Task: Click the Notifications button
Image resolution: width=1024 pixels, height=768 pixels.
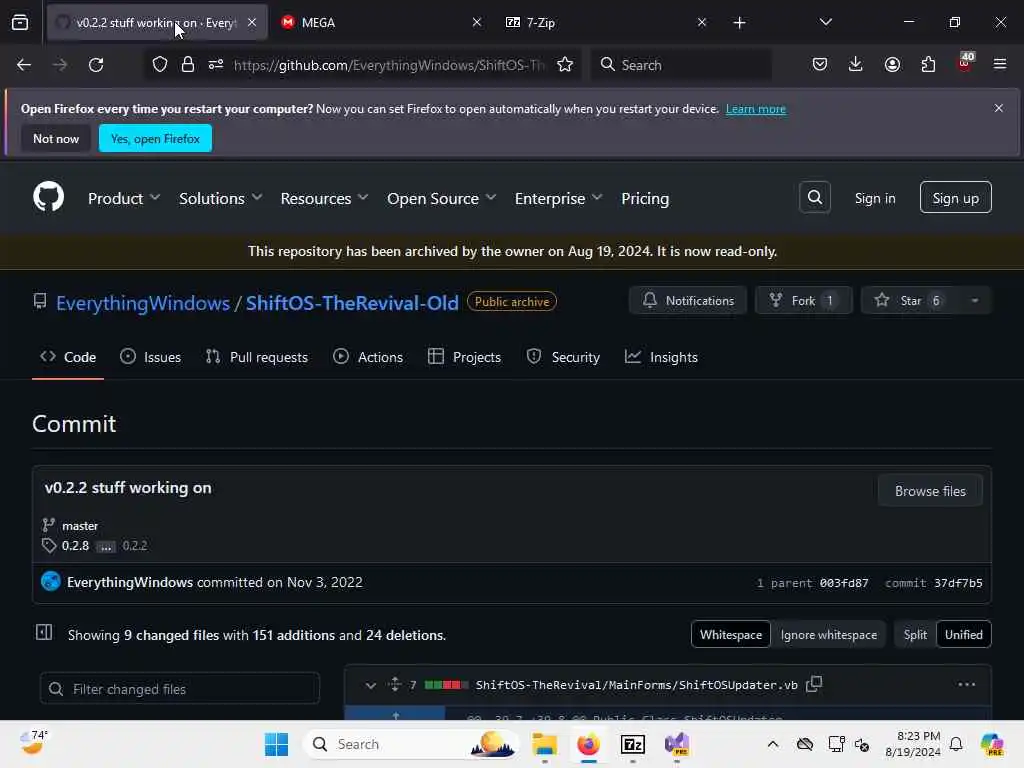Action: click(x=688, y=300)
